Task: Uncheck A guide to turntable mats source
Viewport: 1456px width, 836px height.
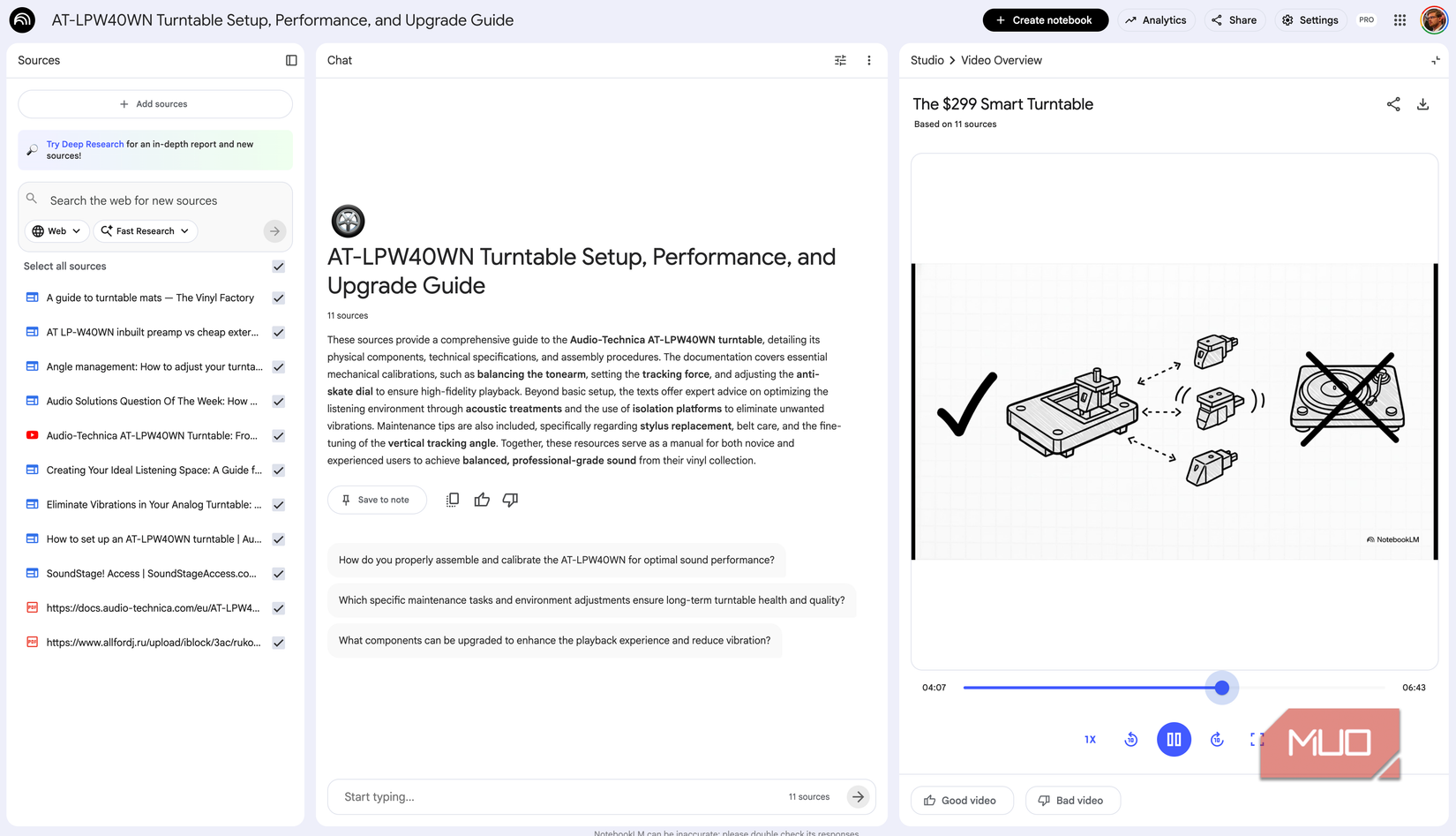Action: click(x=279, y=298)
